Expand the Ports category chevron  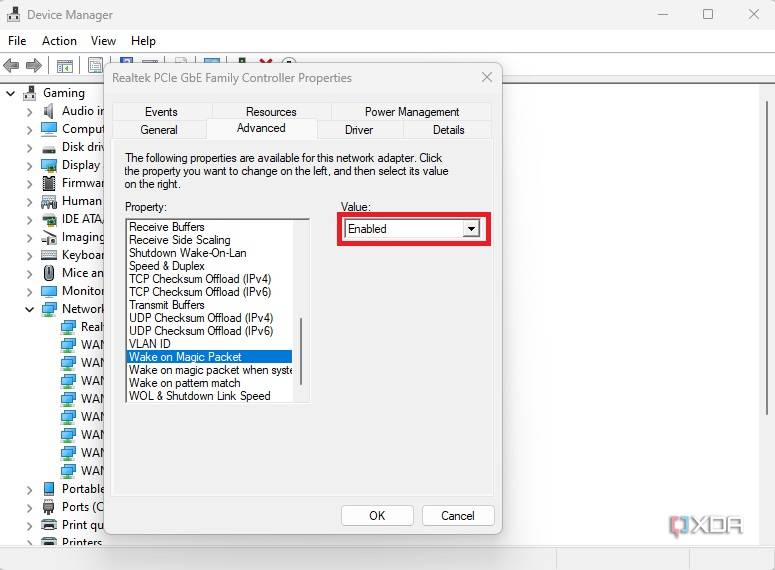30,508
